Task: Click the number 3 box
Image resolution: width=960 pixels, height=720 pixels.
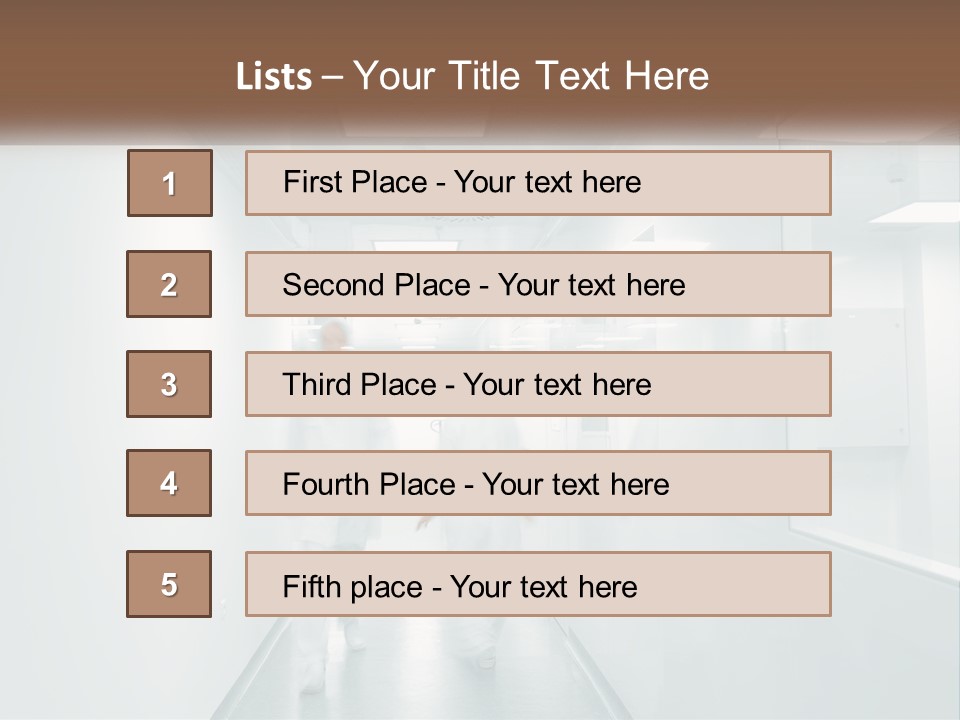Action: tap(169, 384)
